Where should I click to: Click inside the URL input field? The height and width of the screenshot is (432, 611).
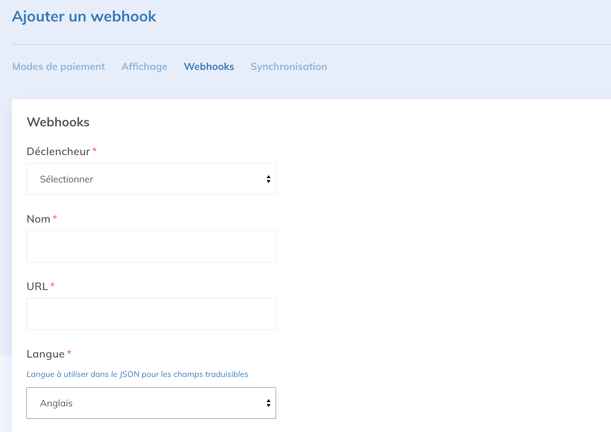[x=150, y=314]
